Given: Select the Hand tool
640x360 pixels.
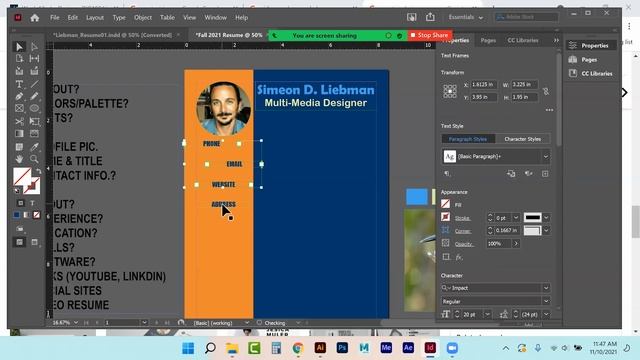Looking at the screenshot, I should (x=19, y=159).
